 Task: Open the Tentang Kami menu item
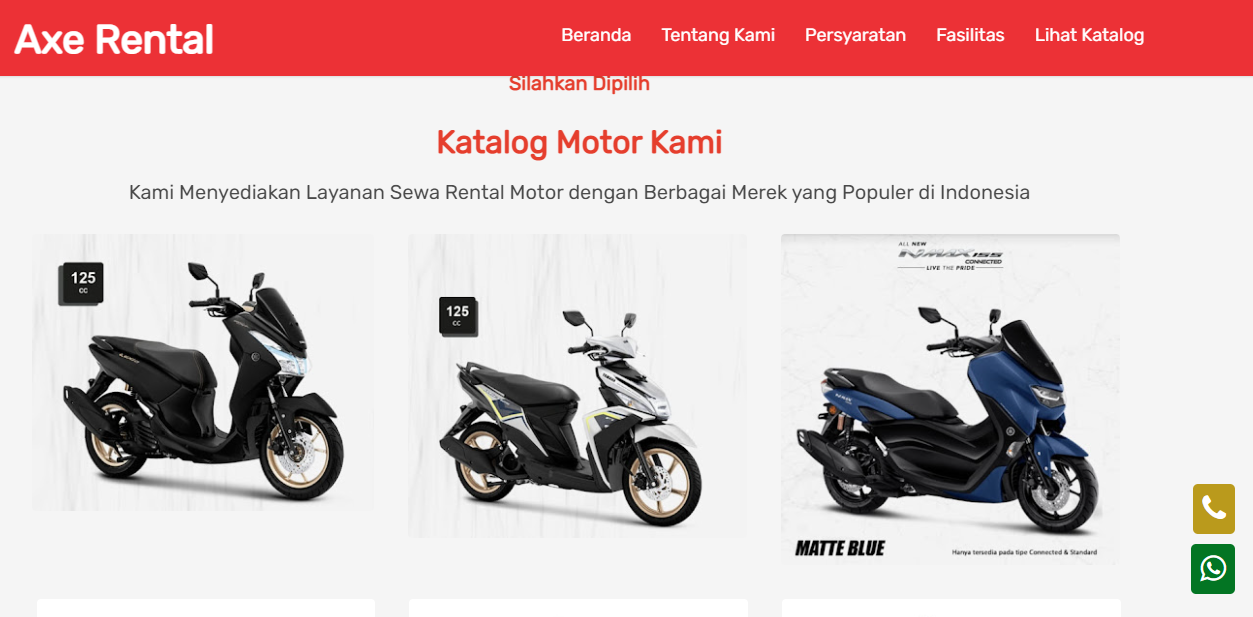718,35
